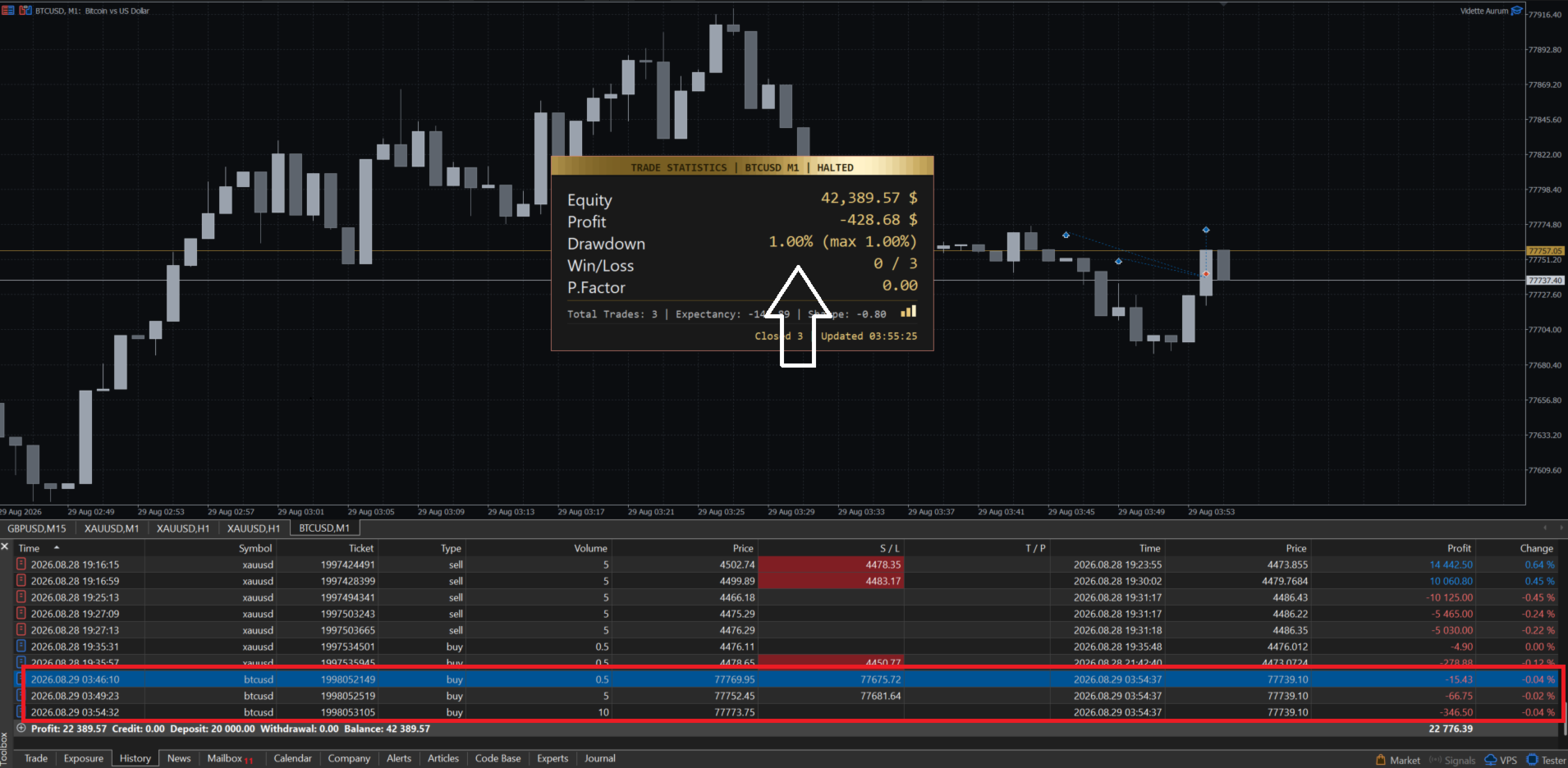The width and height of the screenshot is (1568, 768).
Task: Click the bar chart icon in statistics panel
Action: tap(908, 312)
